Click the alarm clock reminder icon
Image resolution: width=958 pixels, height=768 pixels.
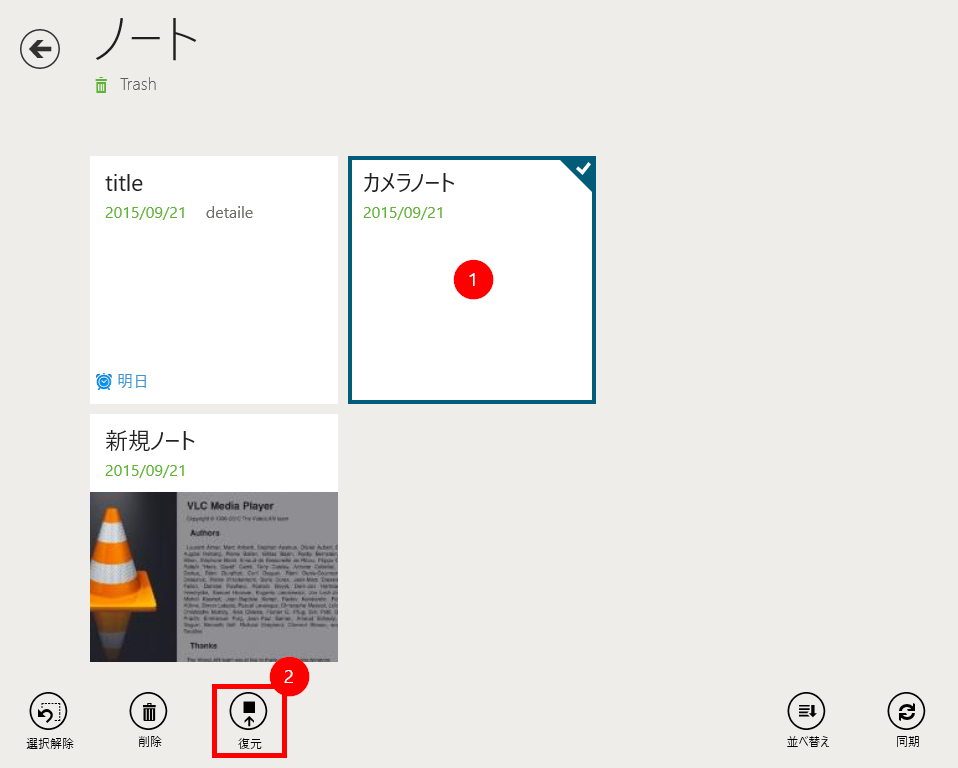pos(104,381)
